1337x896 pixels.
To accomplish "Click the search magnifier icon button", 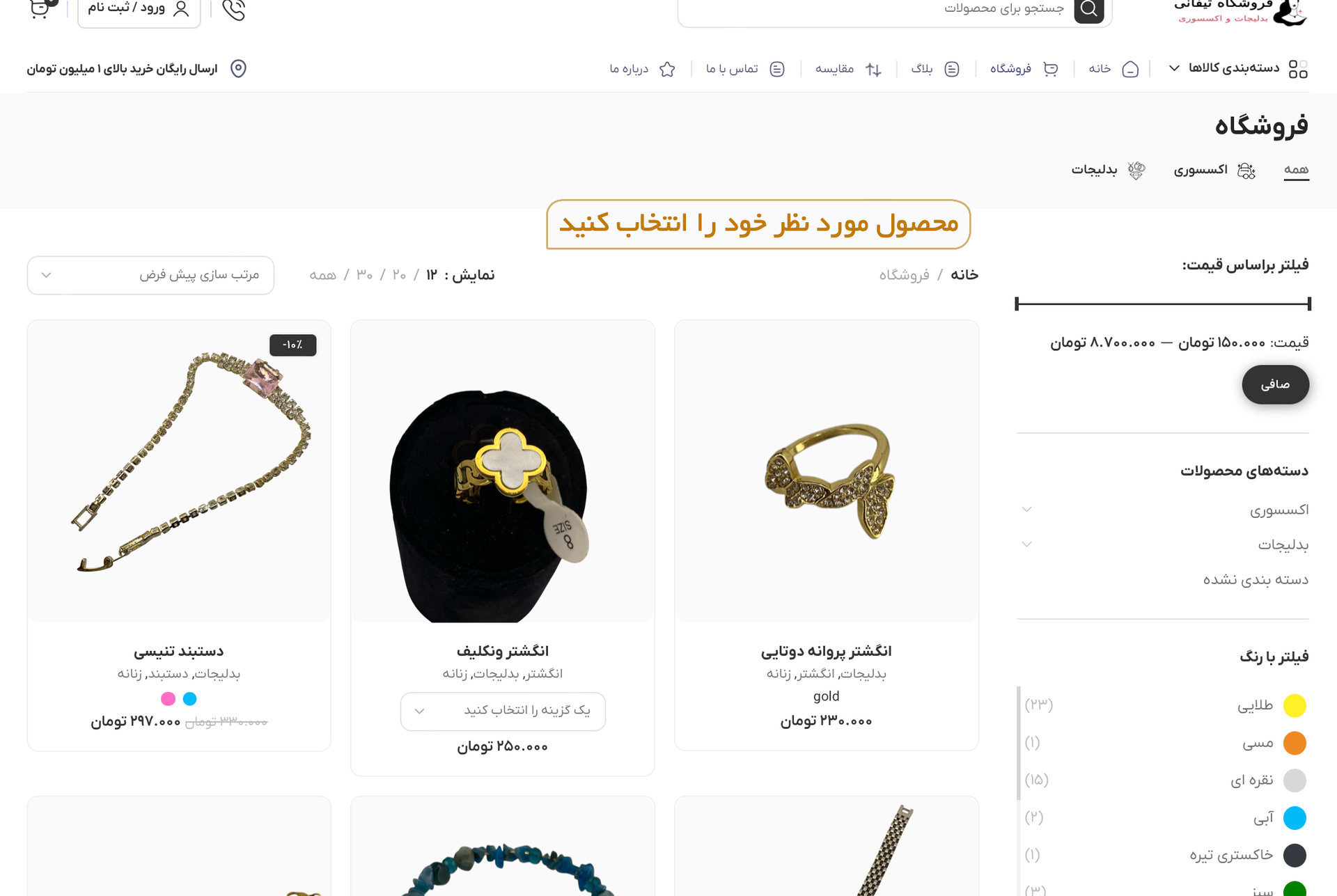I will click(x=1089, y=10).
